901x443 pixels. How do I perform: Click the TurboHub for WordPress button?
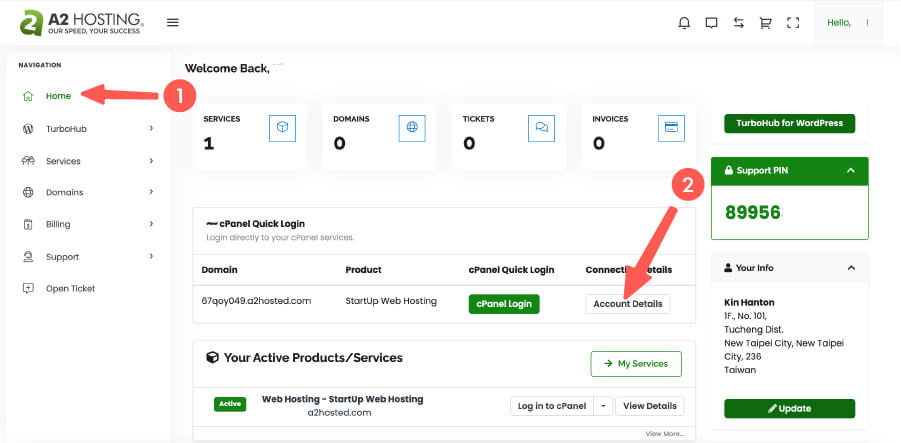tap(789, 123)
